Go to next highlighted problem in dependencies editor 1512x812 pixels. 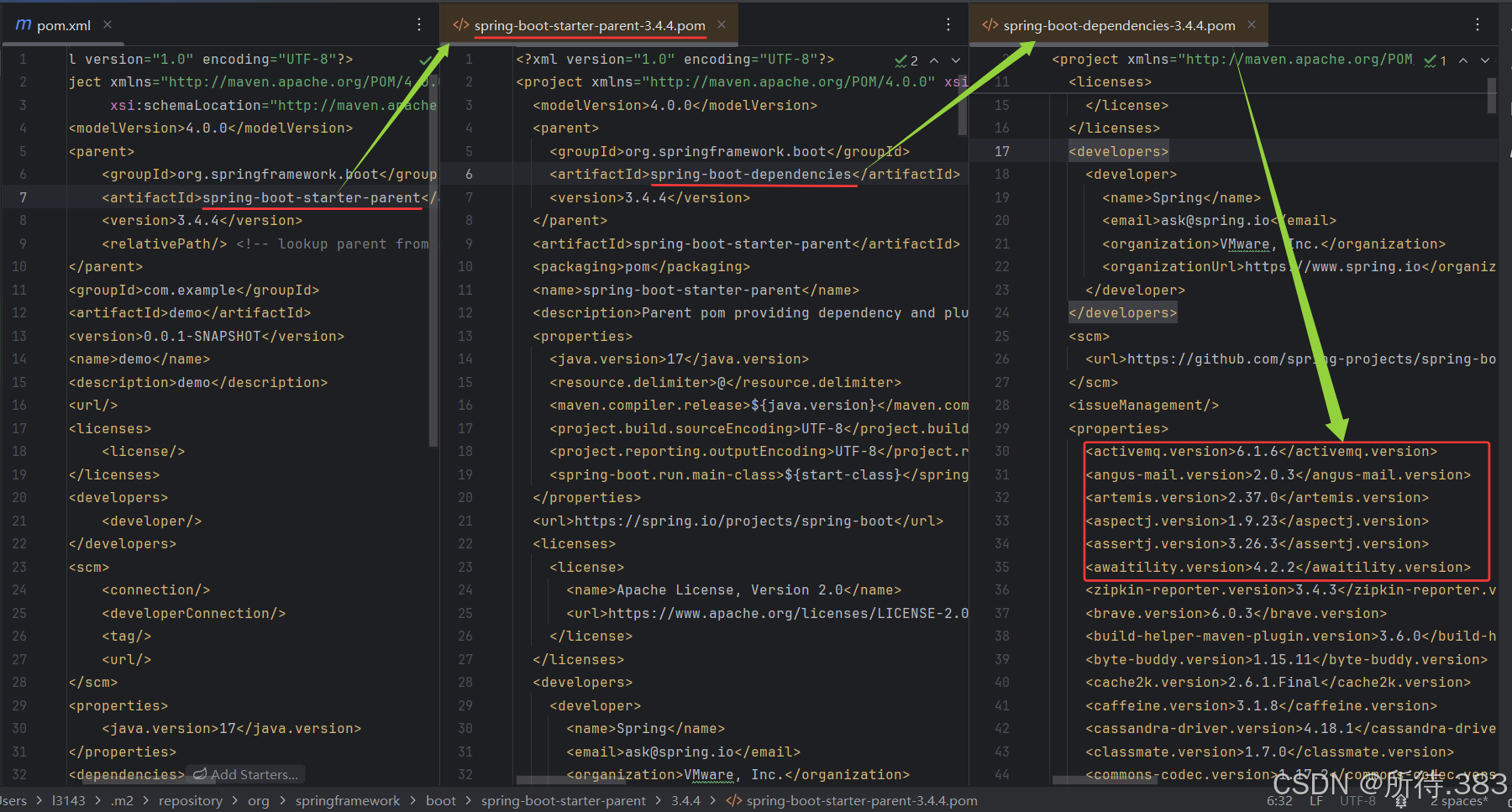point(1485,60)
